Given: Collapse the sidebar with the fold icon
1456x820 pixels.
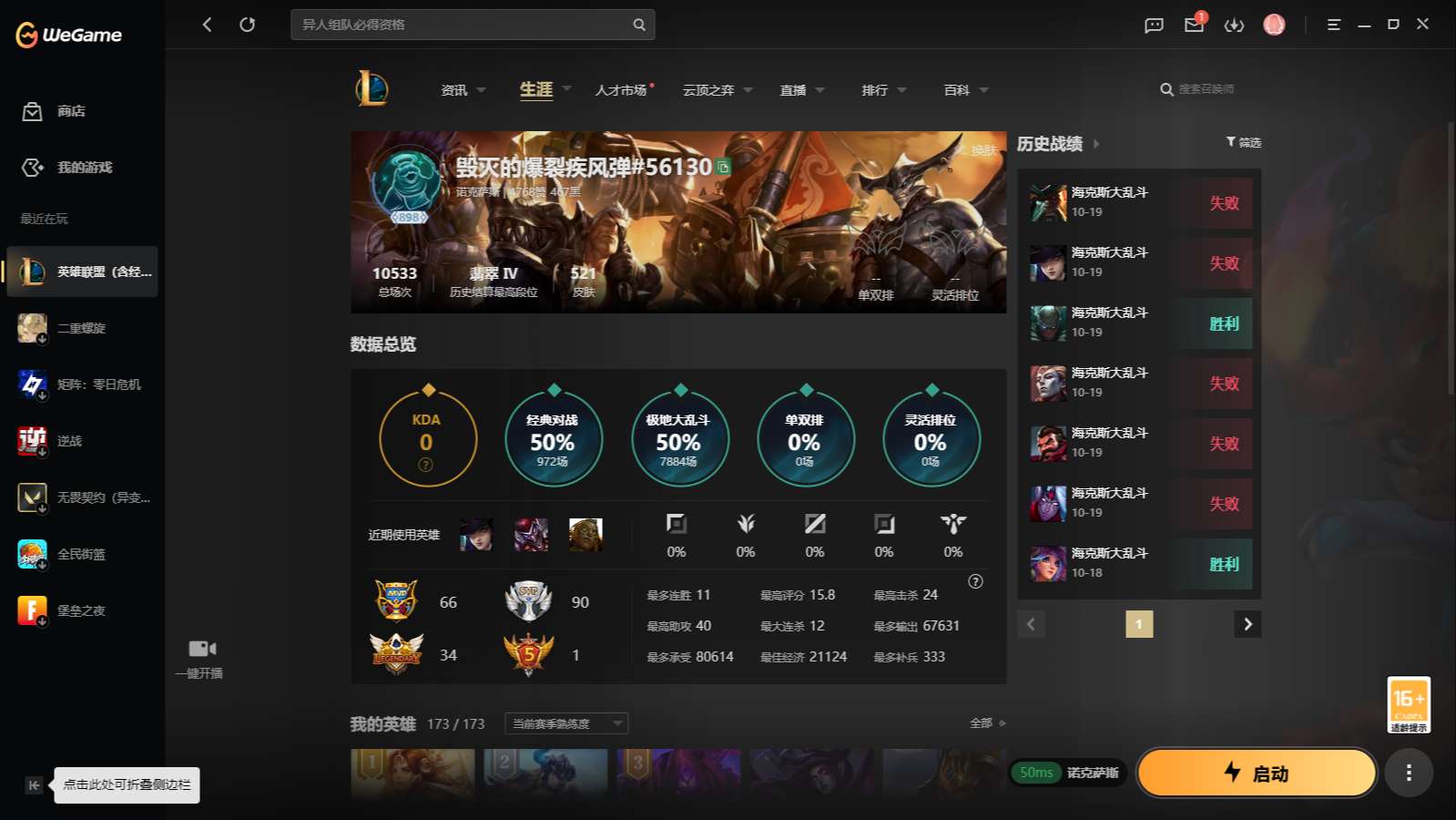Looking at the screenshot, I should pyautogui.click(x=34, y=785).
